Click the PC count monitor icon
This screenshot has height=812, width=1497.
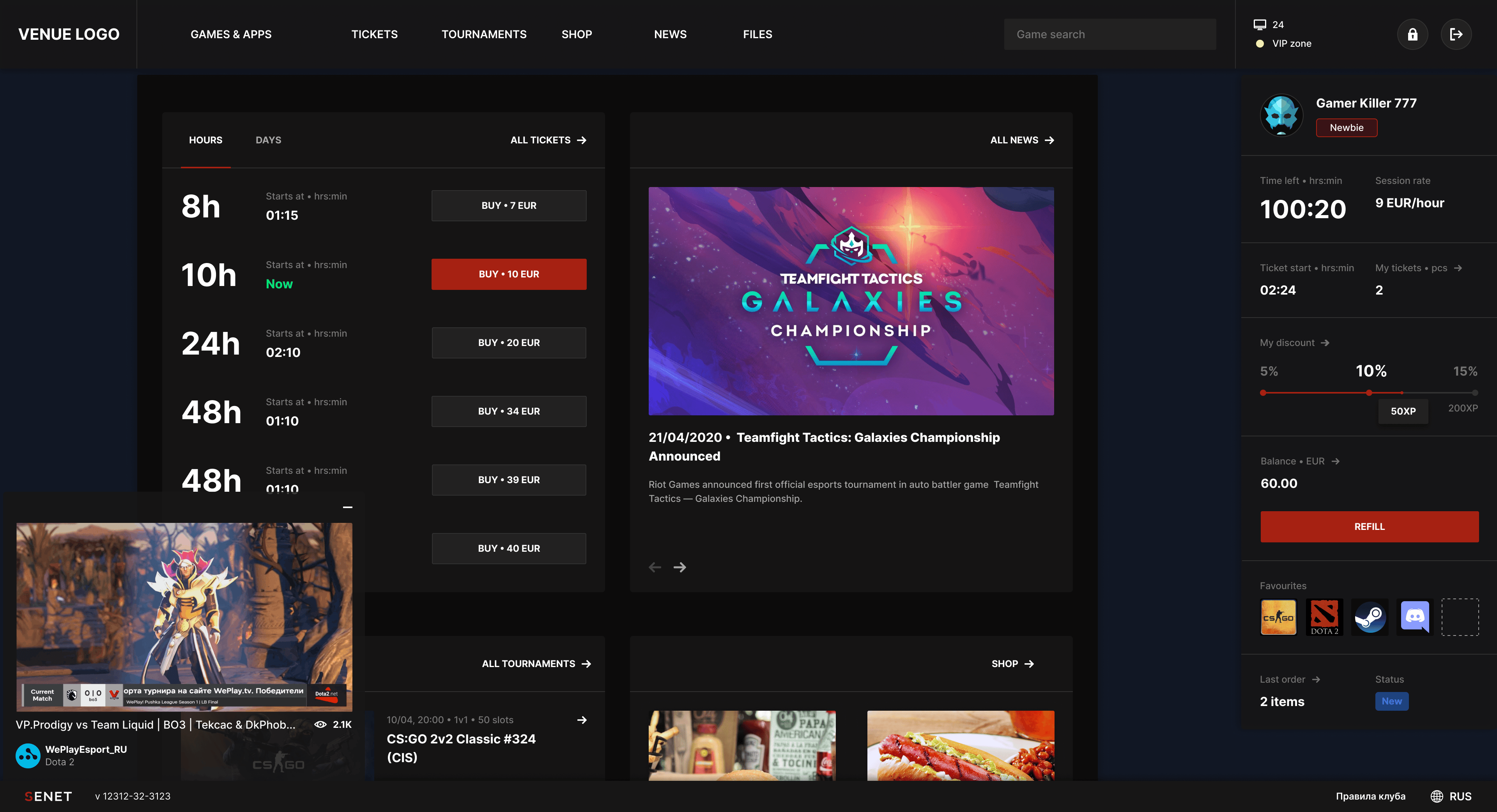1260,25
